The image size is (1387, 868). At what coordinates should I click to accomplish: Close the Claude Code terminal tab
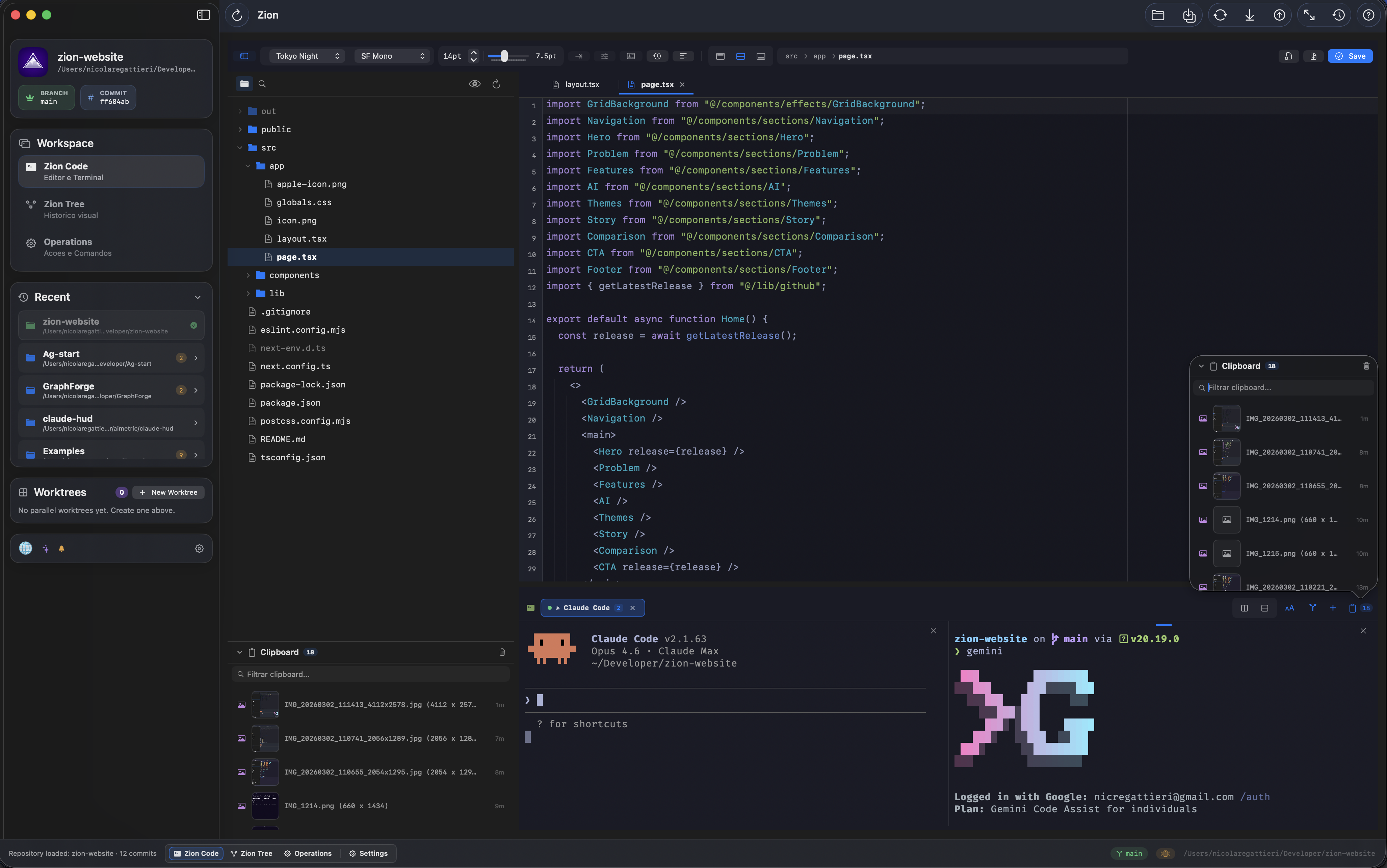(x=632, y=608)
